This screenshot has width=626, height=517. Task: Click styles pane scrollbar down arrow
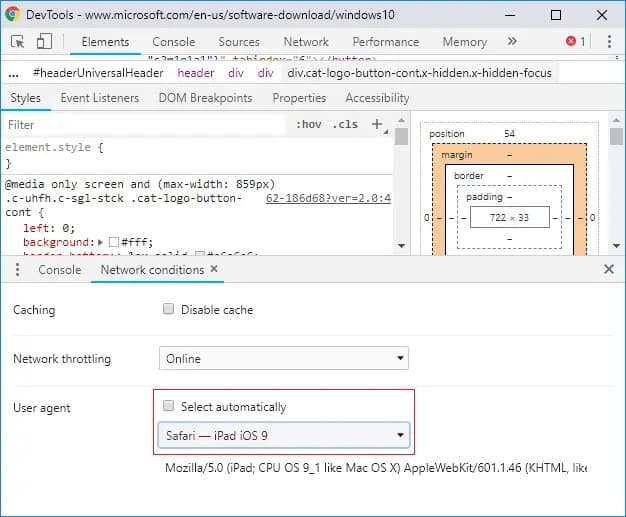(402, 246)
